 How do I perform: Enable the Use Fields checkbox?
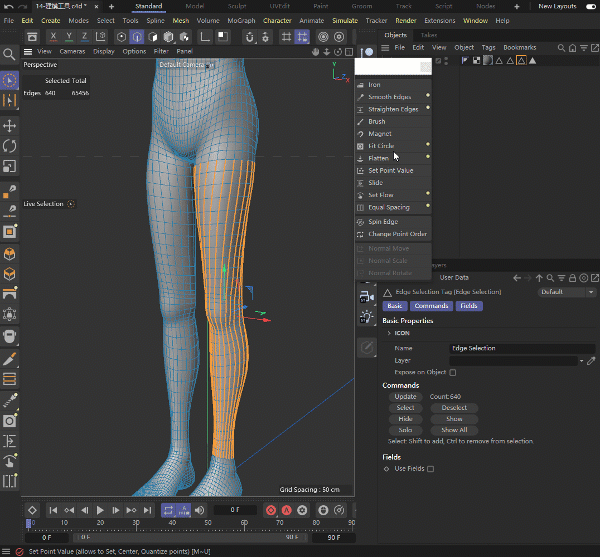431,469
